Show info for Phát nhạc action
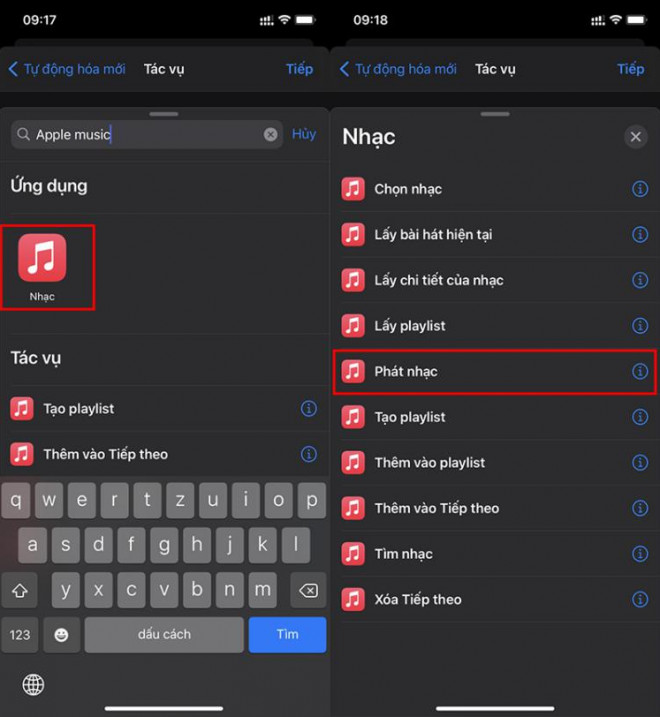Image resolution: width=660 pixels, height=717 pixels. (640, 372)
